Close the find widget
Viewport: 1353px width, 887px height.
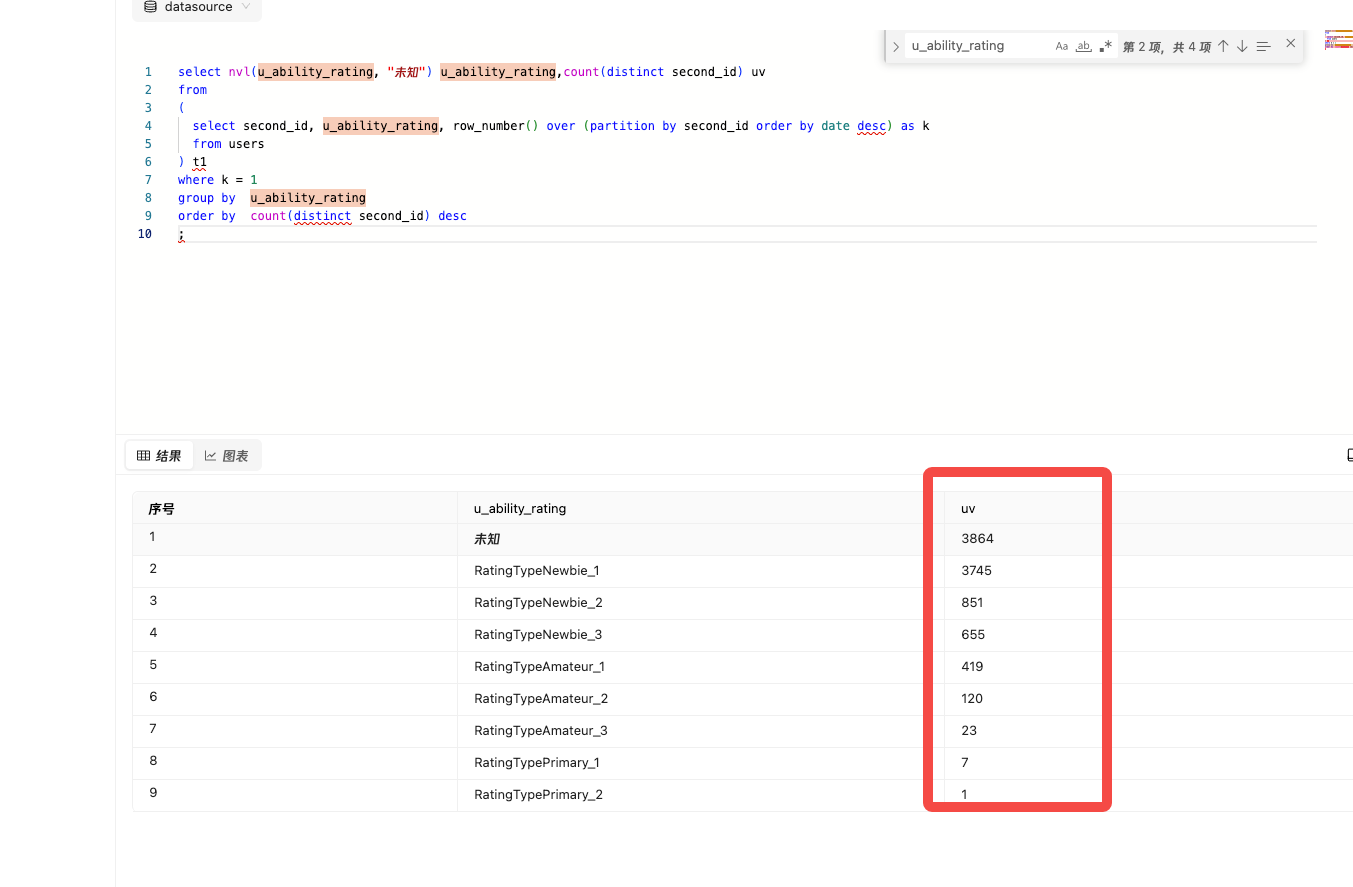pyautogui.click(x=1291, y=43)
